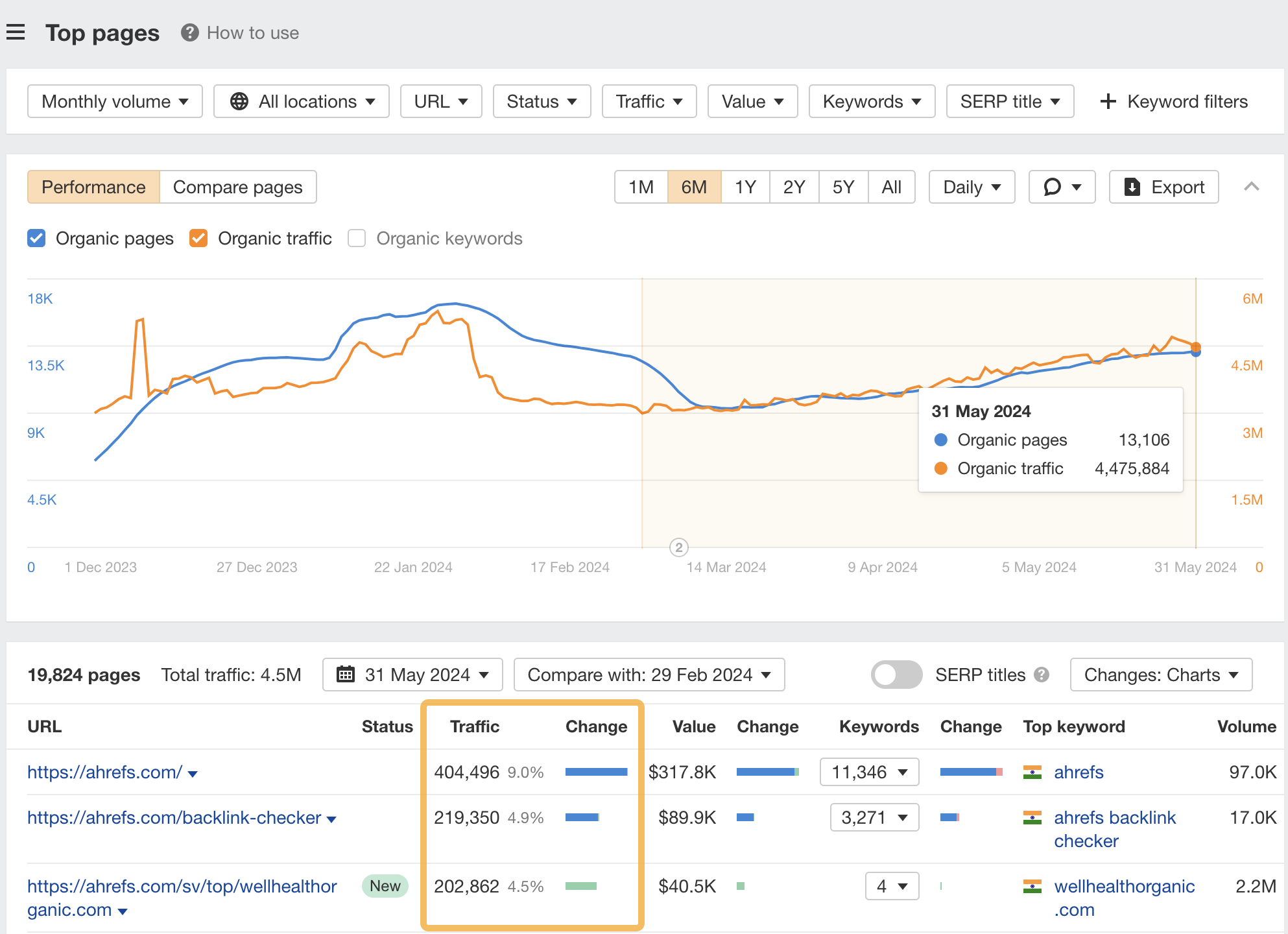Click the calendar icon in the date selector
The image size is (1288, 934).
tap(346, 675)
